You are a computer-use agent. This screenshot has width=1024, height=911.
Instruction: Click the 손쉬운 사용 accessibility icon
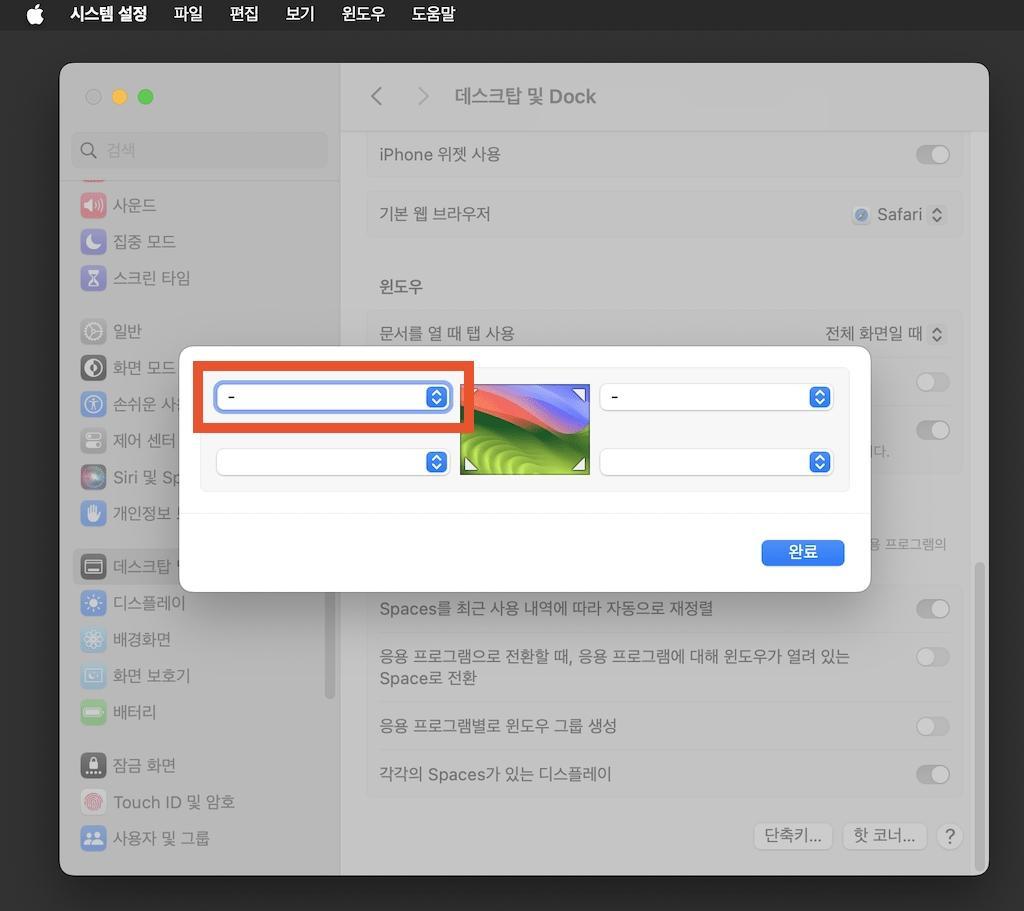93,404
